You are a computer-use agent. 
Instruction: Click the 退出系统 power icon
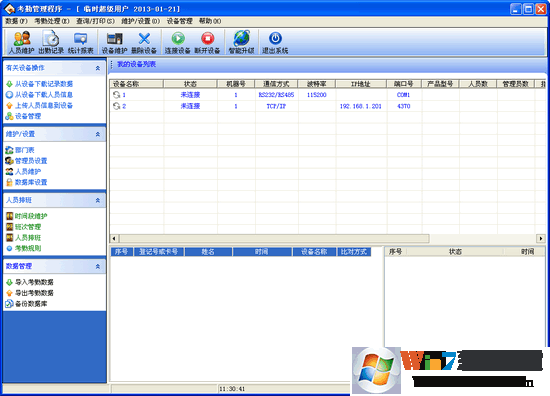pyautogui.click(x=275, y=38)
